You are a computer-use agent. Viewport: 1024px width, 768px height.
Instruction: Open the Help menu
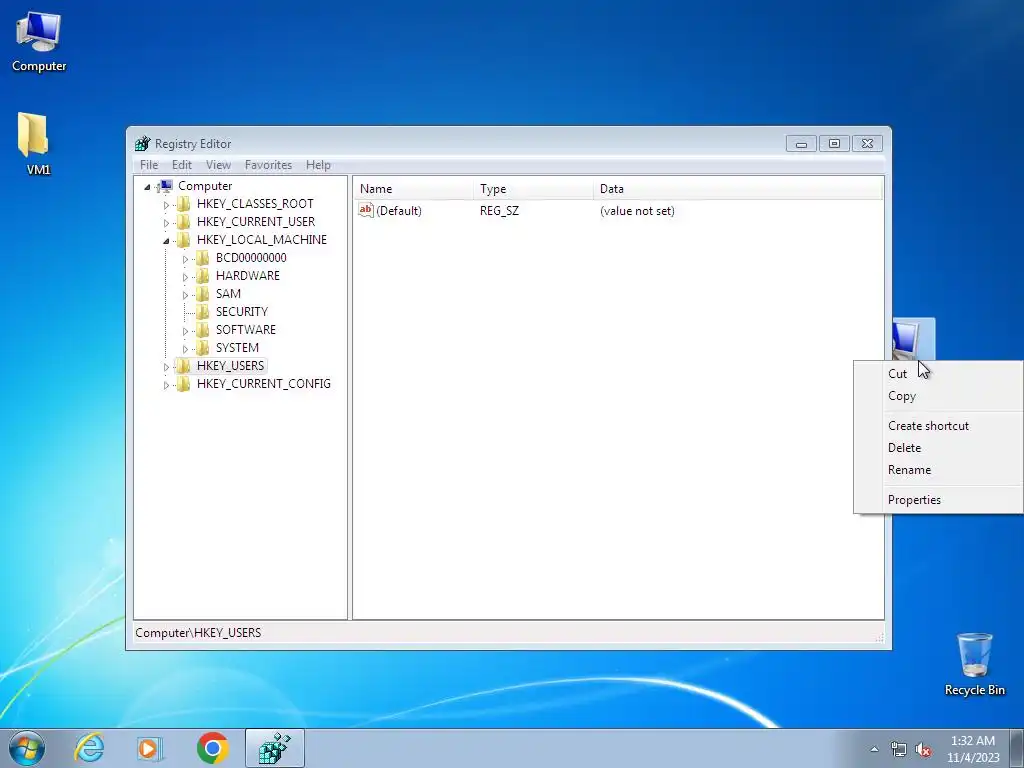coord(318,165)
